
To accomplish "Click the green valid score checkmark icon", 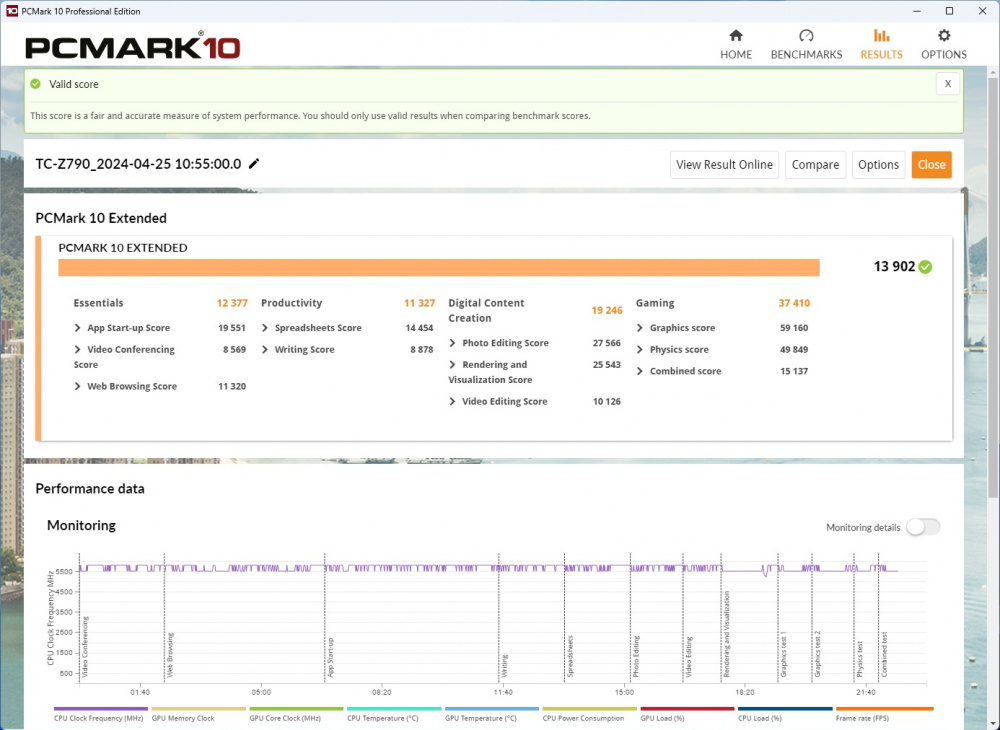I will coord(36,84).
